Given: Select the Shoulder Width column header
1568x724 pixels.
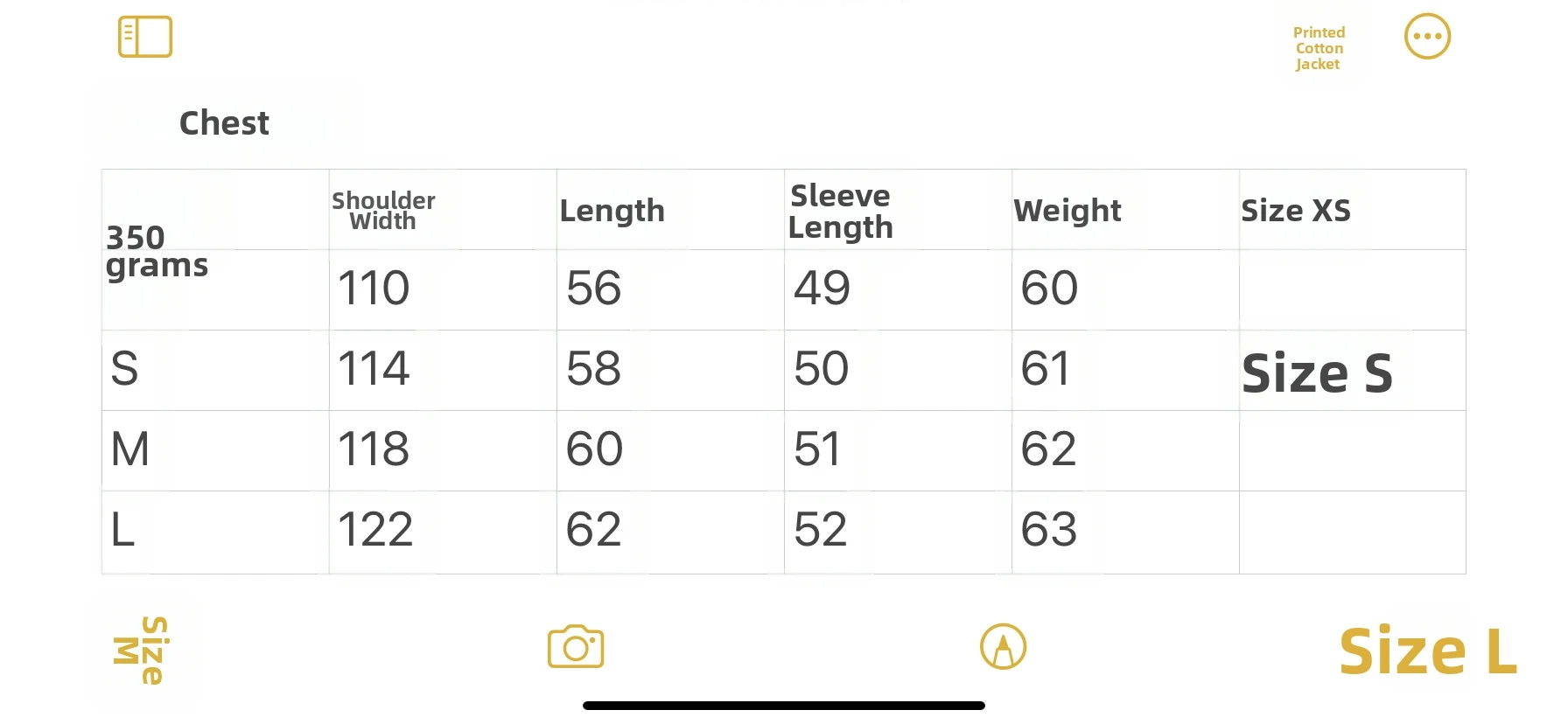Looking at the screenshot, I should point(383,211).
